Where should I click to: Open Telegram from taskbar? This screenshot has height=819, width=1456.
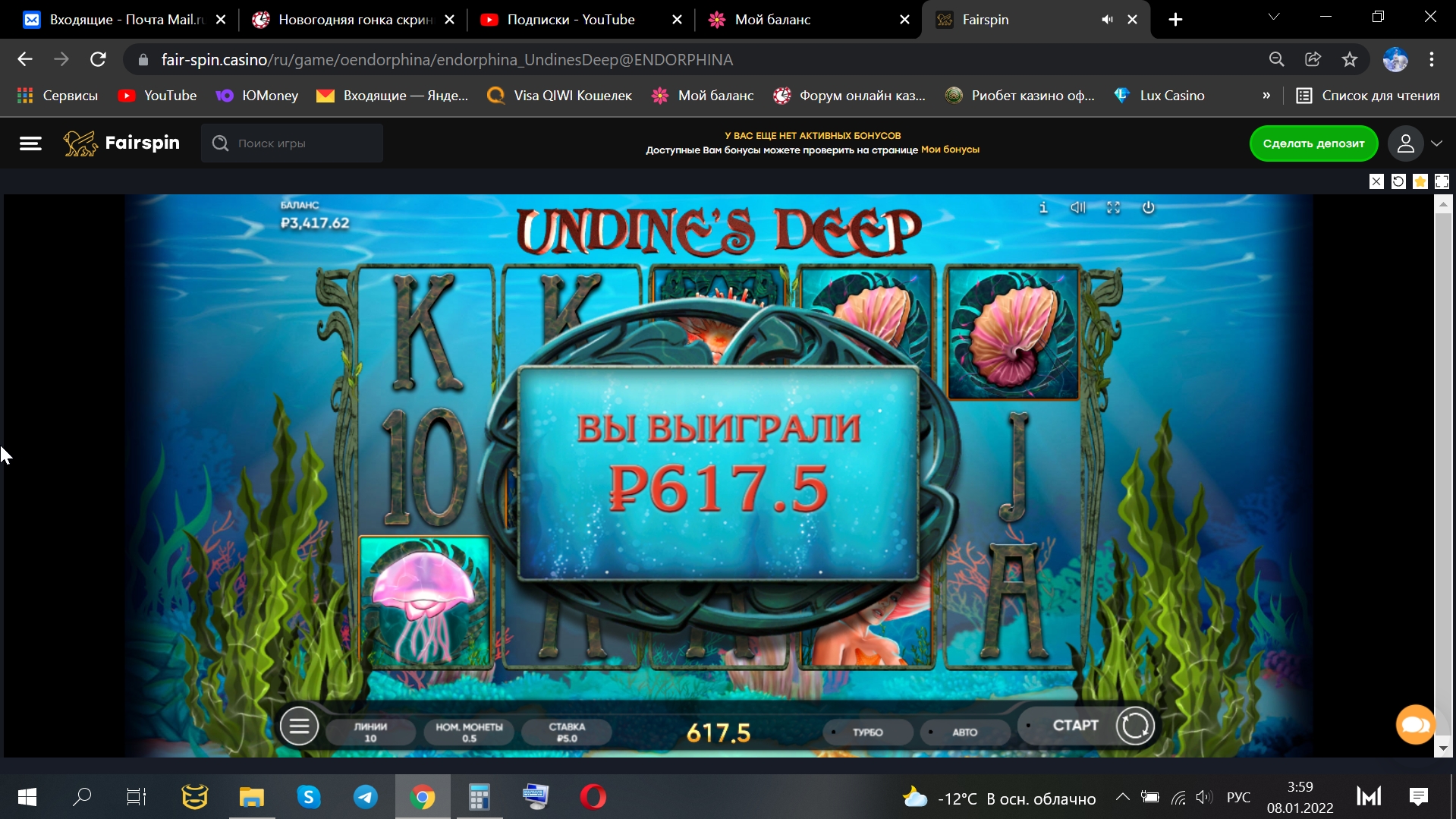[x=366, y=797]
